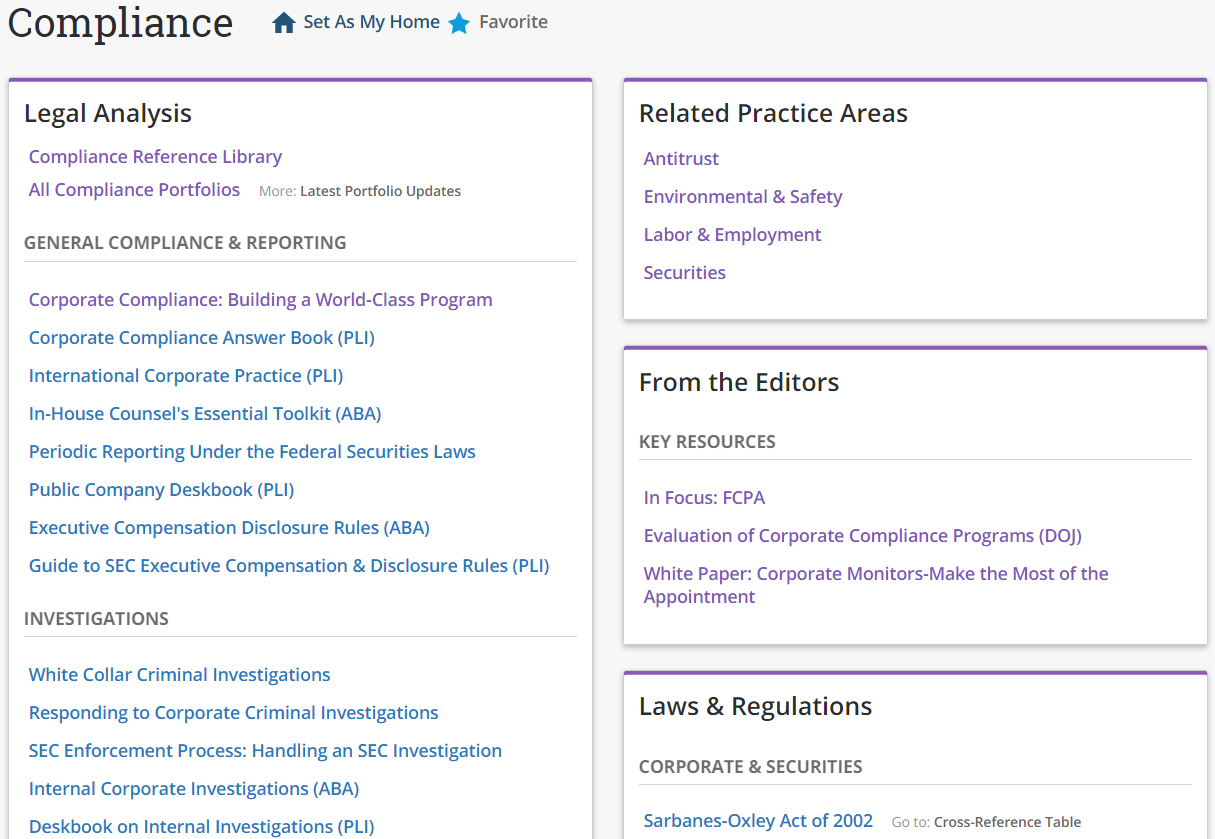
Task: Open Securities practice area
Action: [685, 273]
